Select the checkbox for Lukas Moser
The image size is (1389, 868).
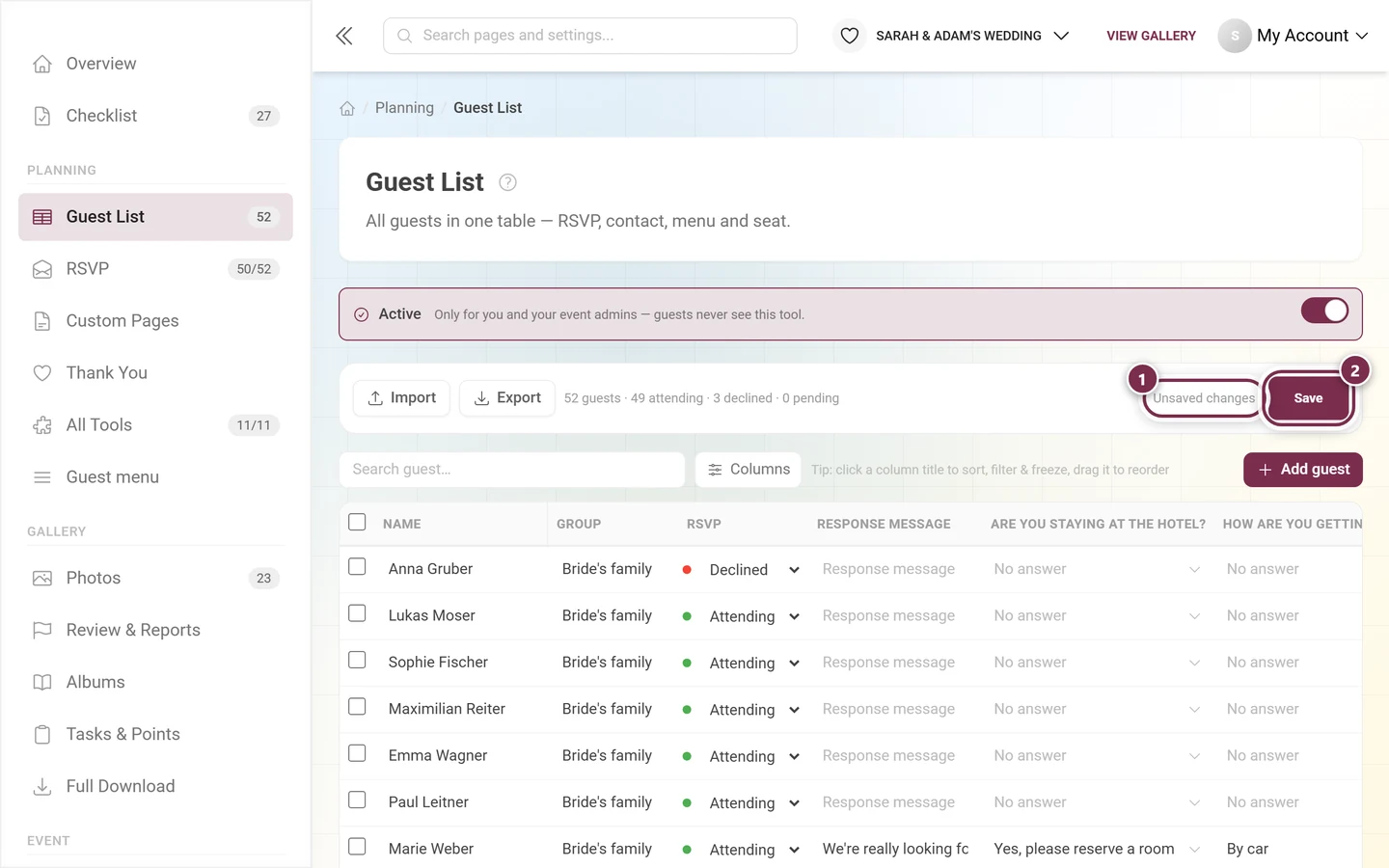(x=357, y=613)
